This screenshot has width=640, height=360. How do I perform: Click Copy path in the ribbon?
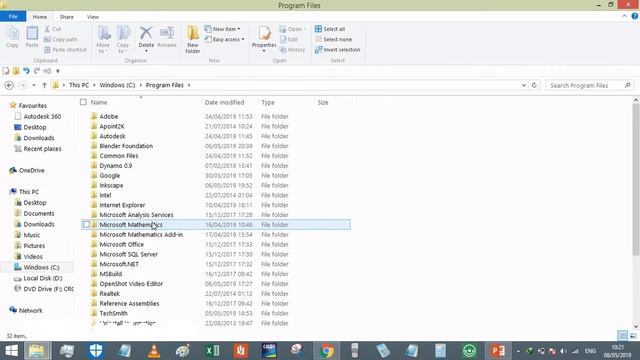(x=60, y=39)
